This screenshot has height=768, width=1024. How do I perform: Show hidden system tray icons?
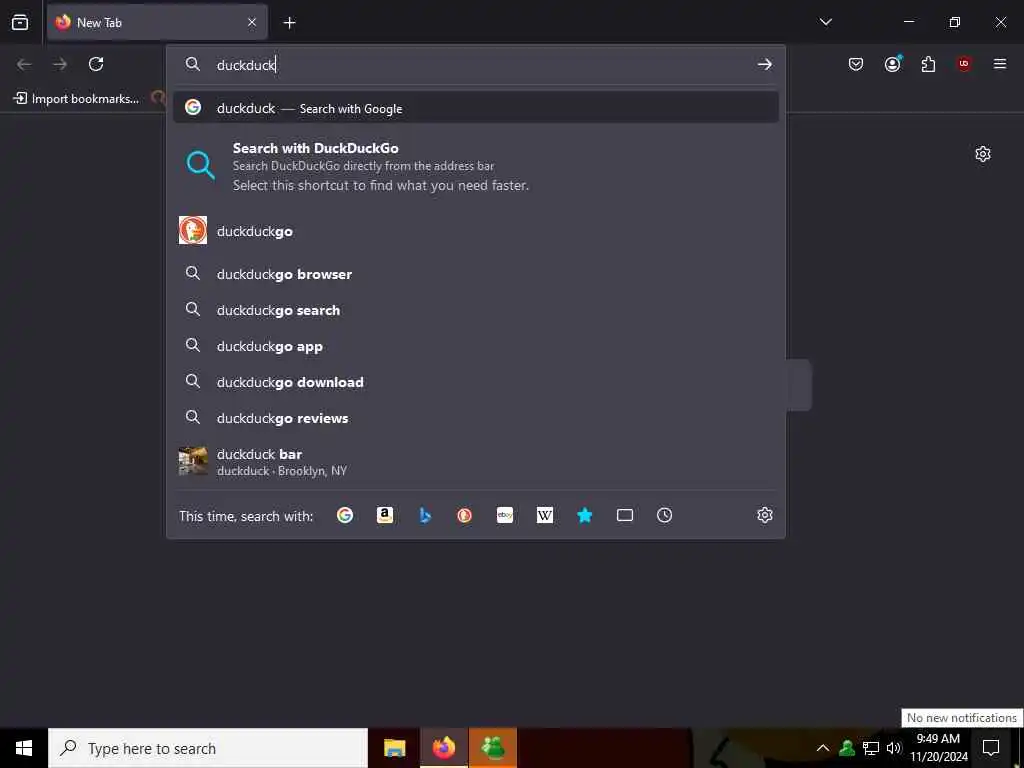[823, 748]
